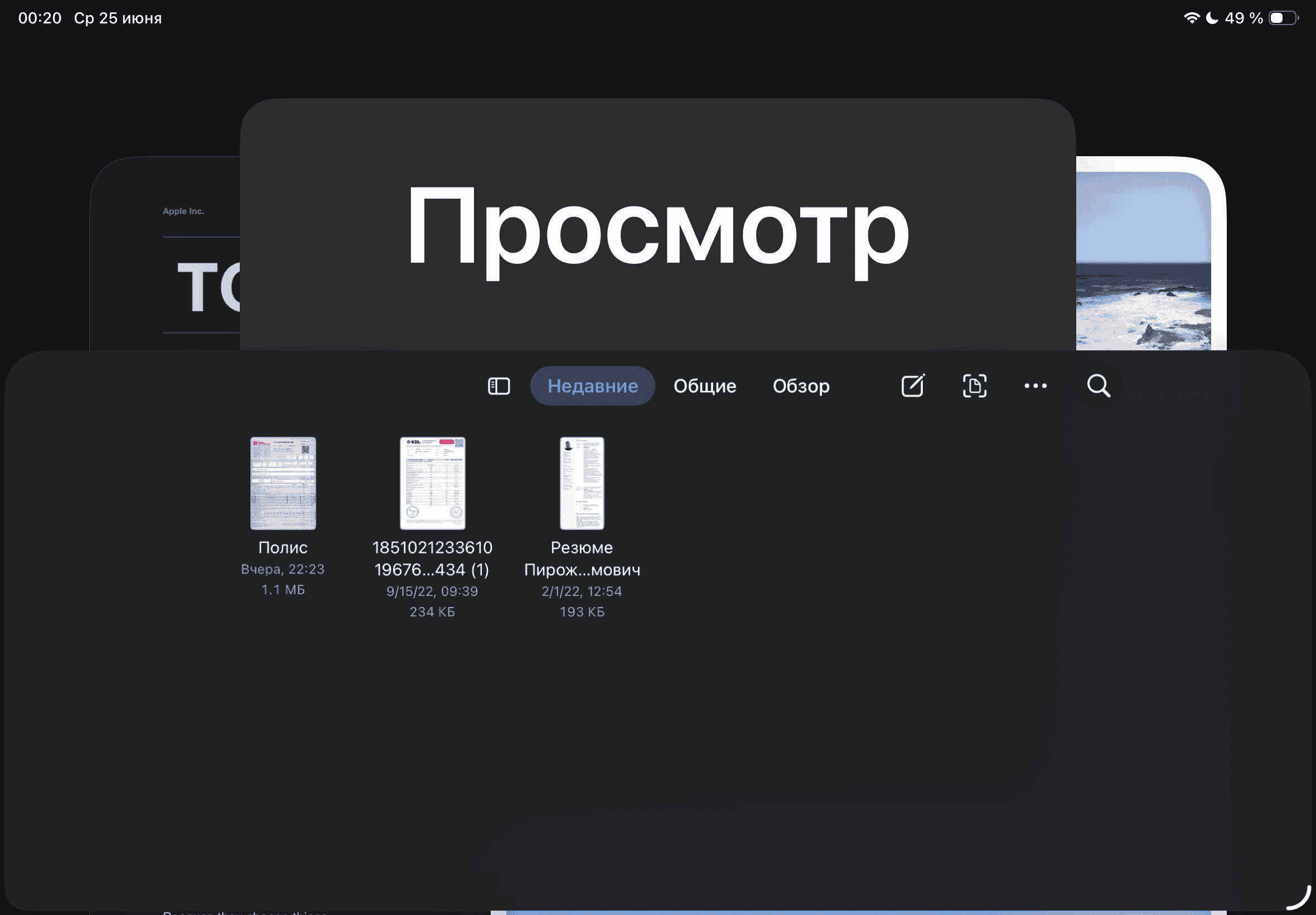The height and width of the screenshot is (915, 1316).
Task: Click the 1.1 МБ file size
Action: click(283, 589)
